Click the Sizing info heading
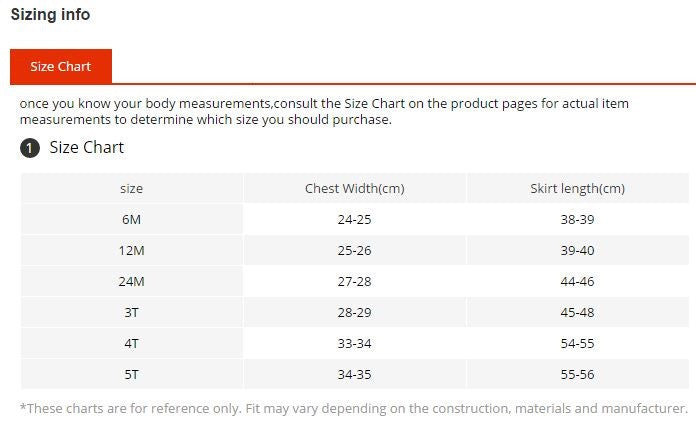 50,14
